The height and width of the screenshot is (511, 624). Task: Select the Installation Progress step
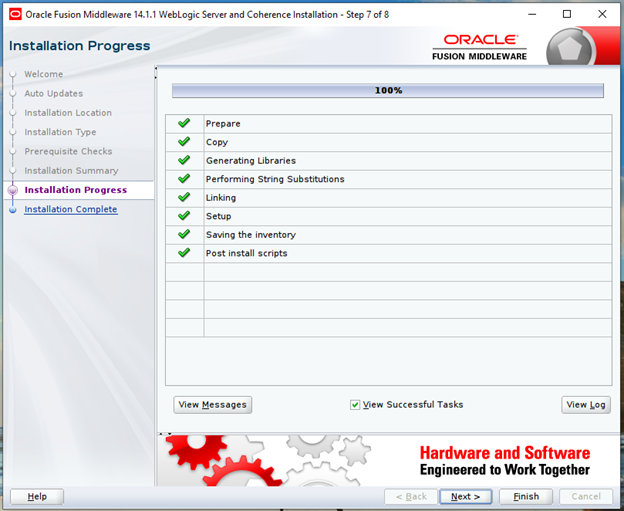click(76, 190)
